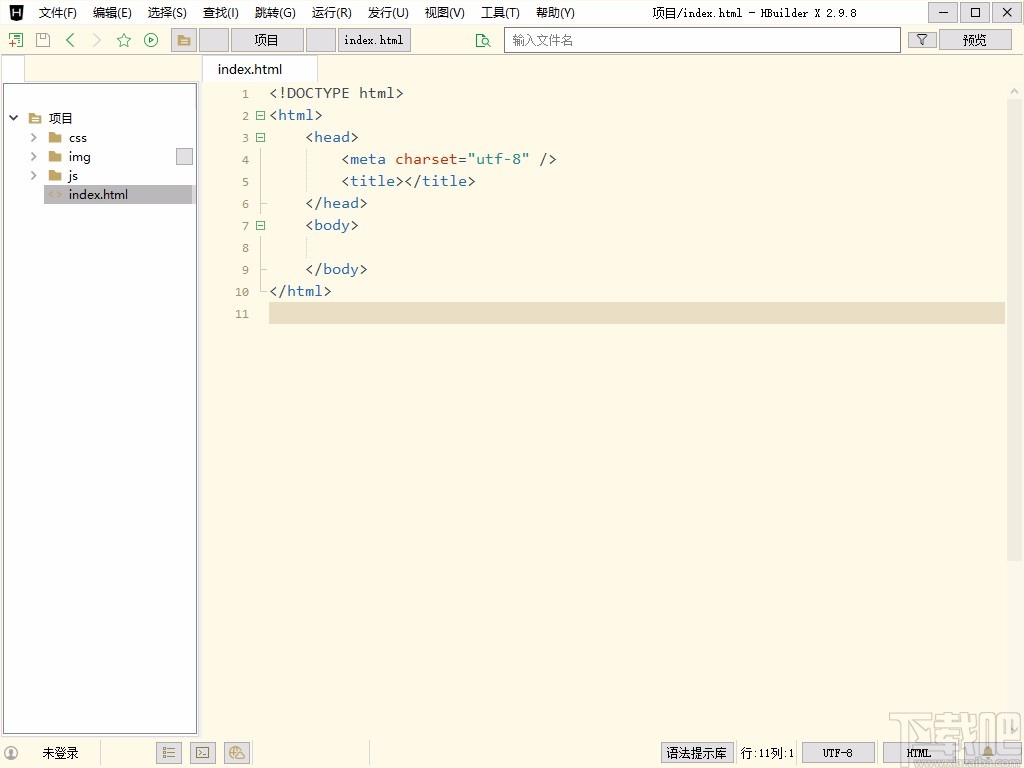
Task: Click the star bookmark icon
Action: tap(124, 40)
